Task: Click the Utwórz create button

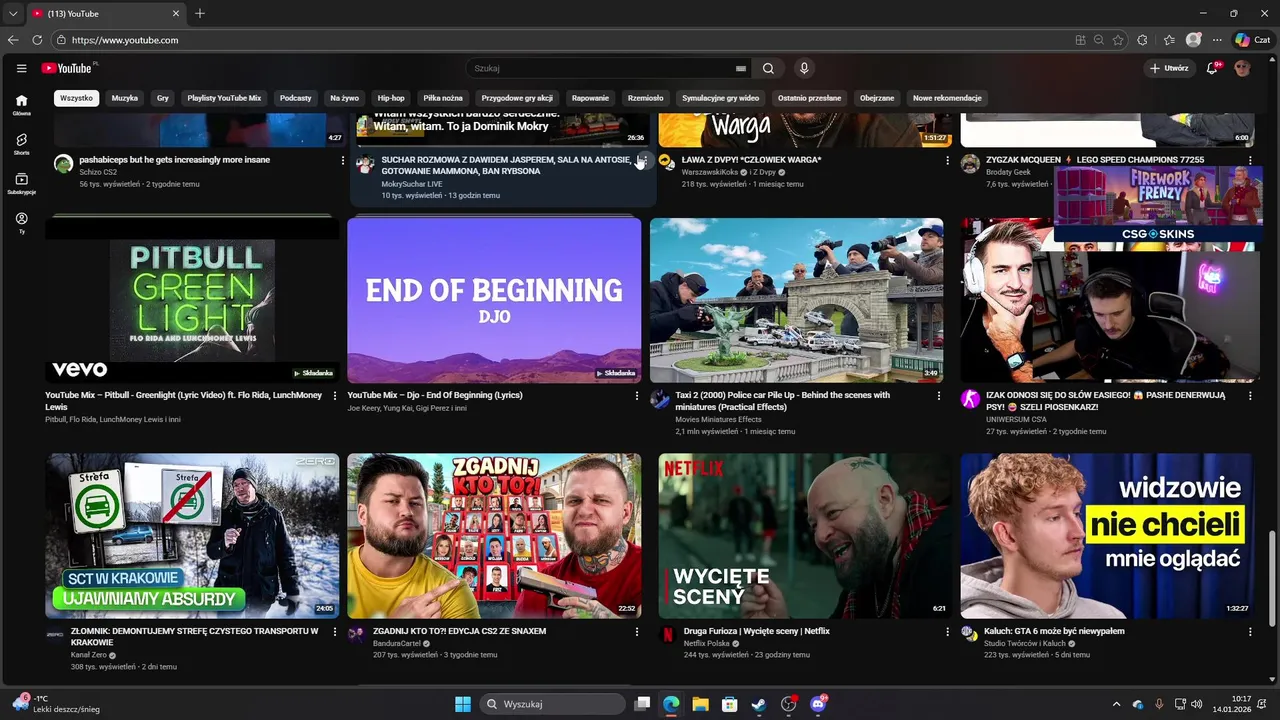Action: (x=1169, y=68)
